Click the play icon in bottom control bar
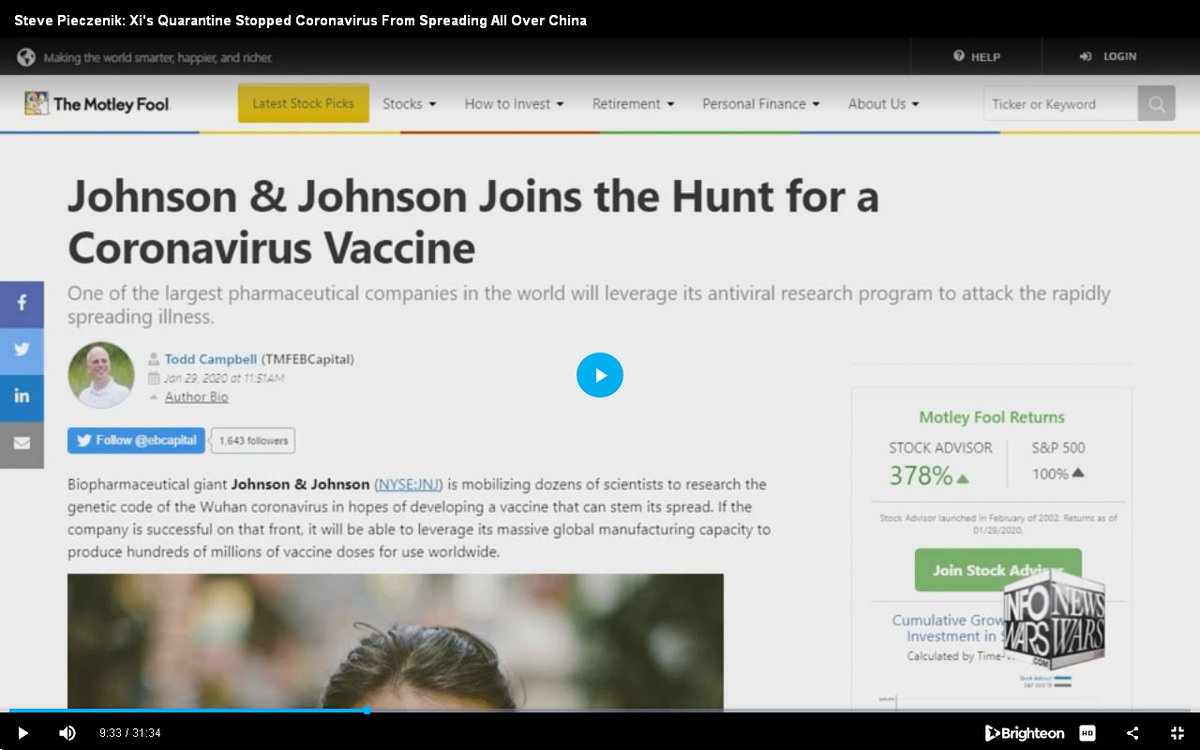 [x=23, y=733]
